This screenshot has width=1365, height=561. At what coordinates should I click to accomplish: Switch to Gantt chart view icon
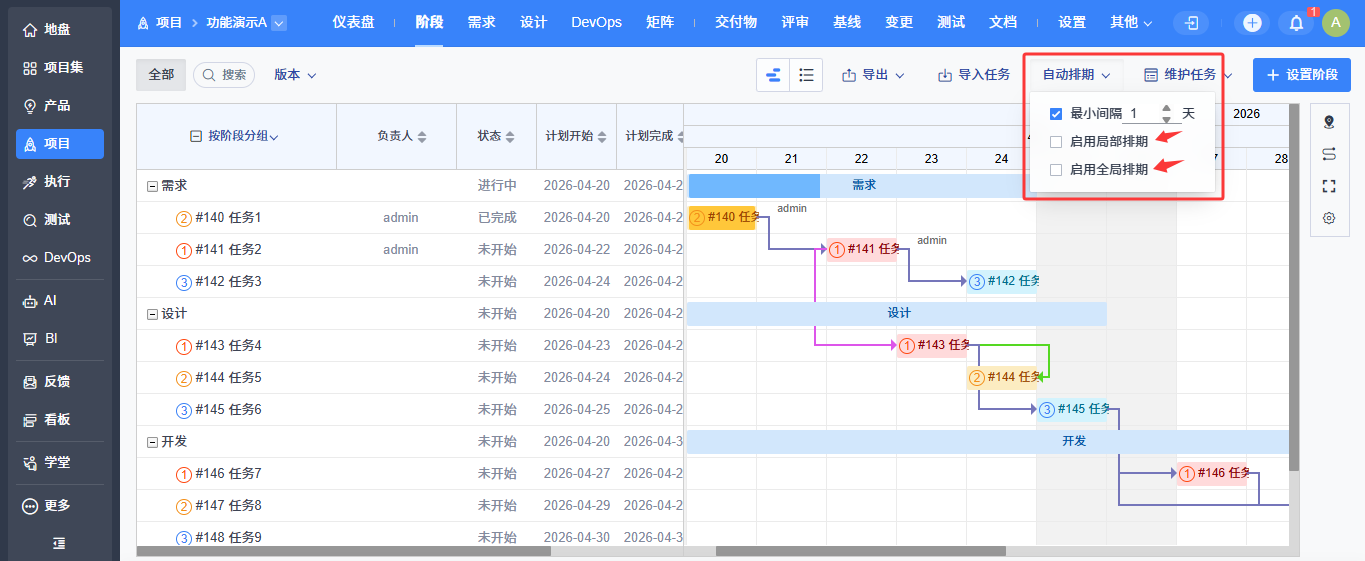[x=773, y=75]
